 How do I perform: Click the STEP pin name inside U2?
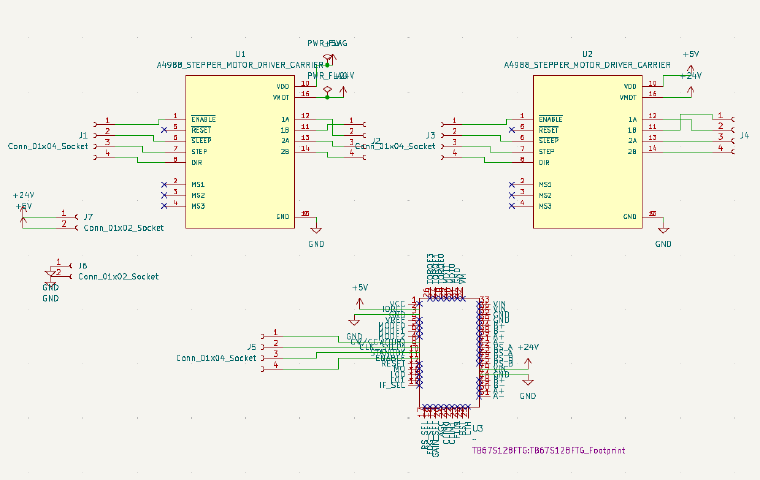546,152
